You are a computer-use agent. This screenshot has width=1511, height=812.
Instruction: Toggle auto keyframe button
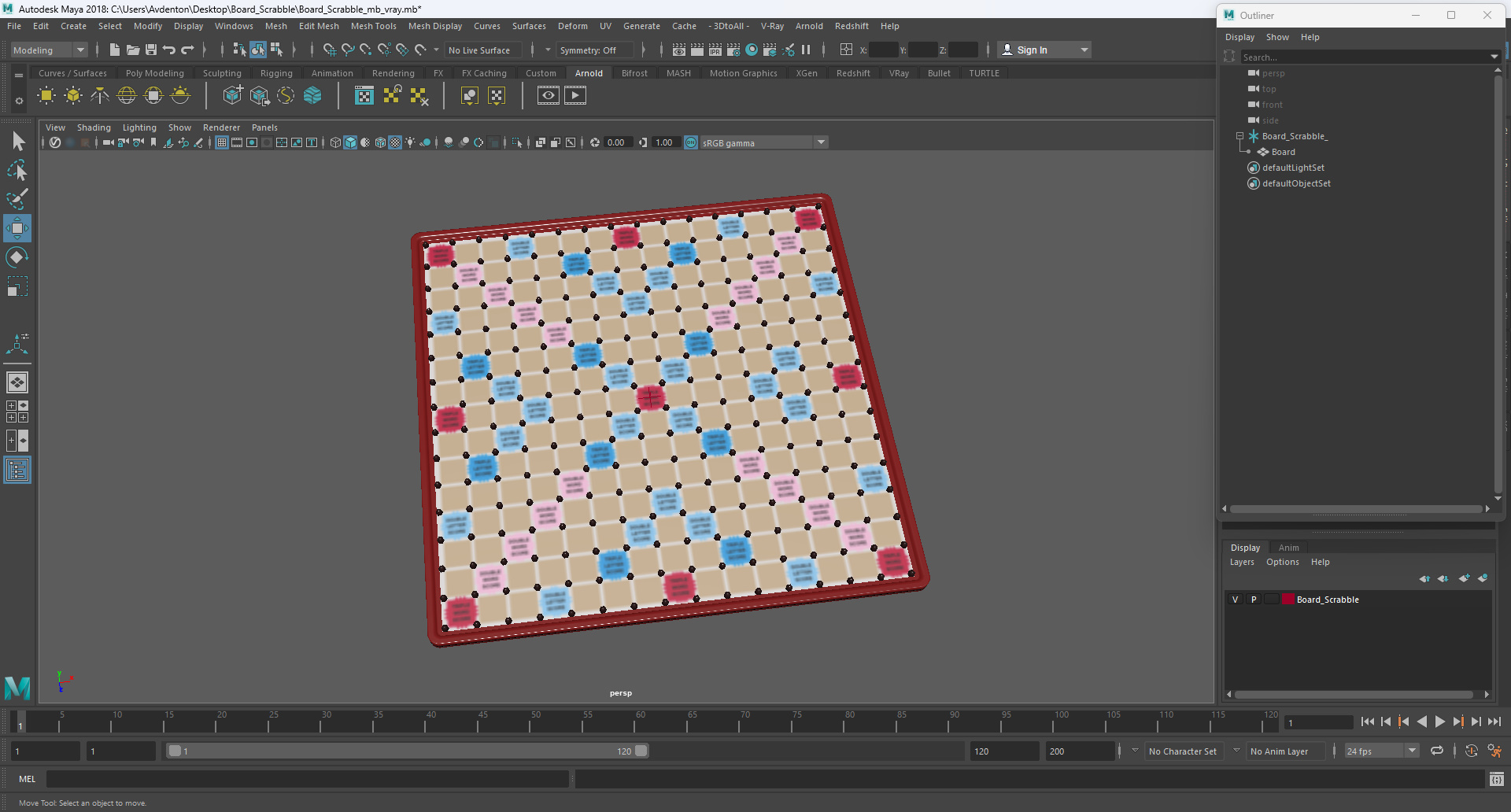1471,751
